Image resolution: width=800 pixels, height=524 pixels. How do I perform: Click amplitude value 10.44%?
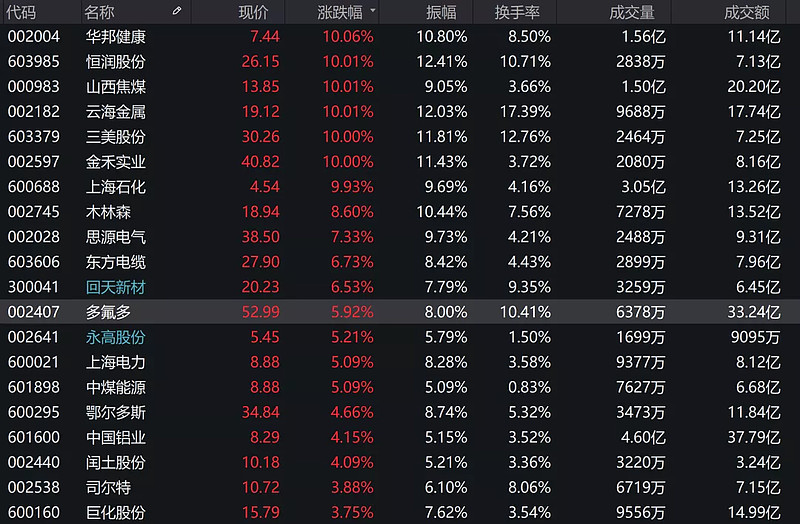point(442,212)
